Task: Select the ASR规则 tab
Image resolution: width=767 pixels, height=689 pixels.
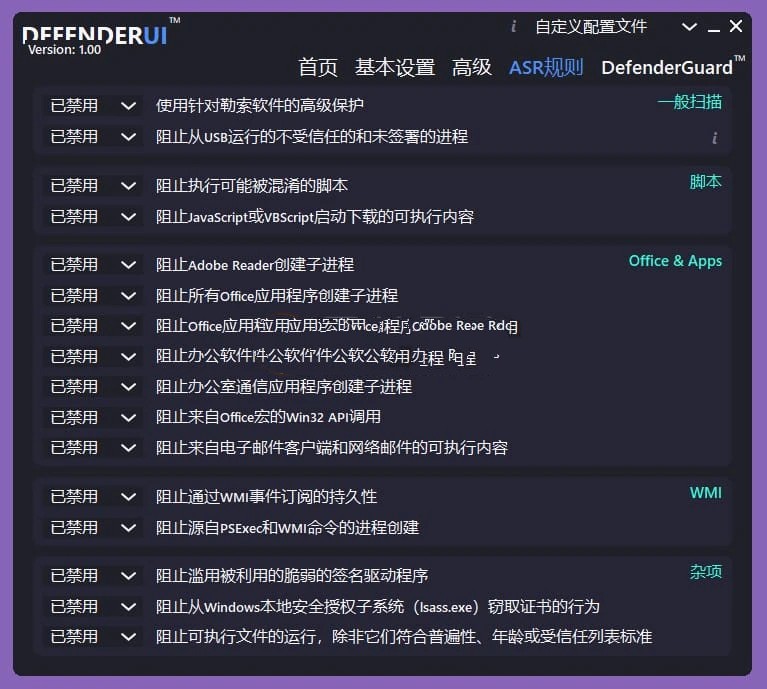Action: point(546,67)
